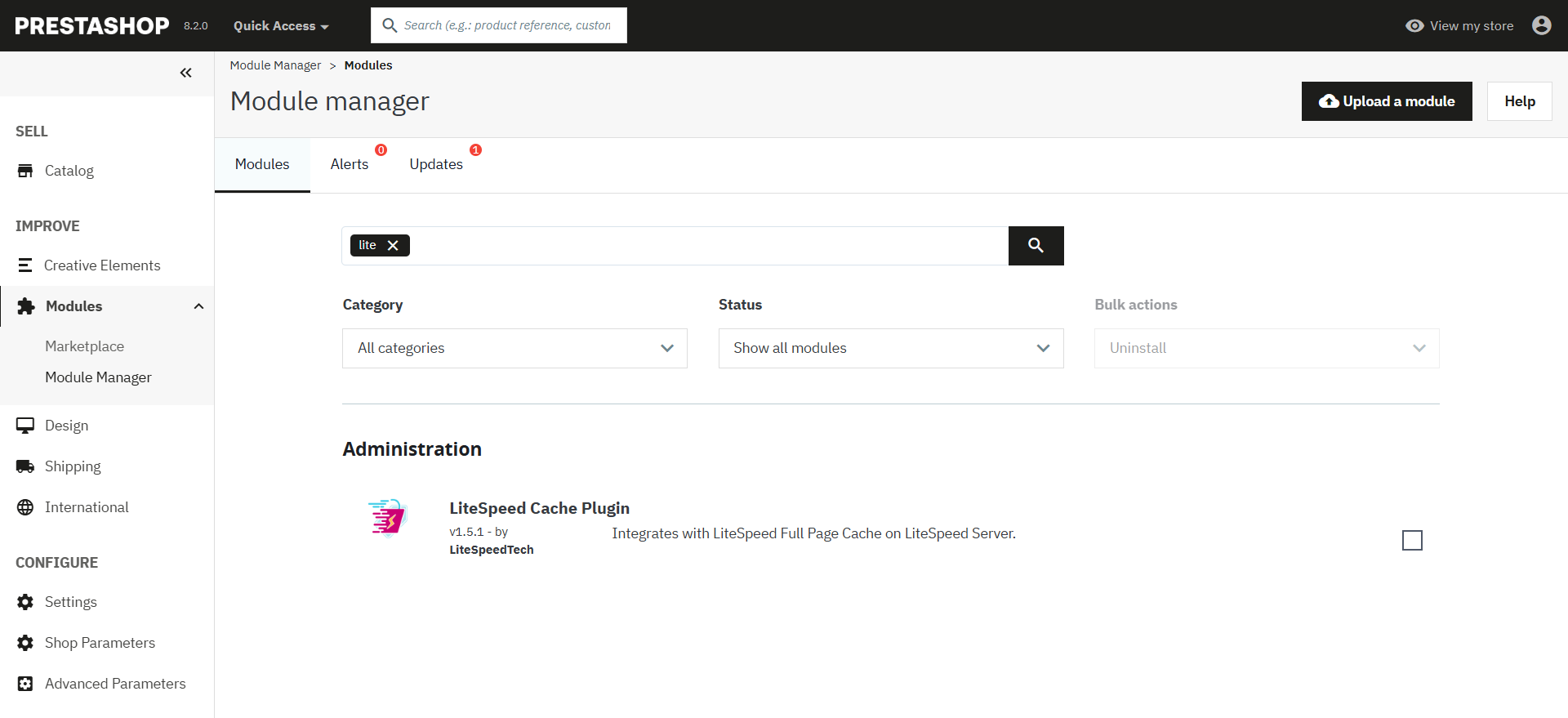The width and height of the screenshot is (1568, 718).
Task: Click the Design monitor icon
Action: [25, 426]
